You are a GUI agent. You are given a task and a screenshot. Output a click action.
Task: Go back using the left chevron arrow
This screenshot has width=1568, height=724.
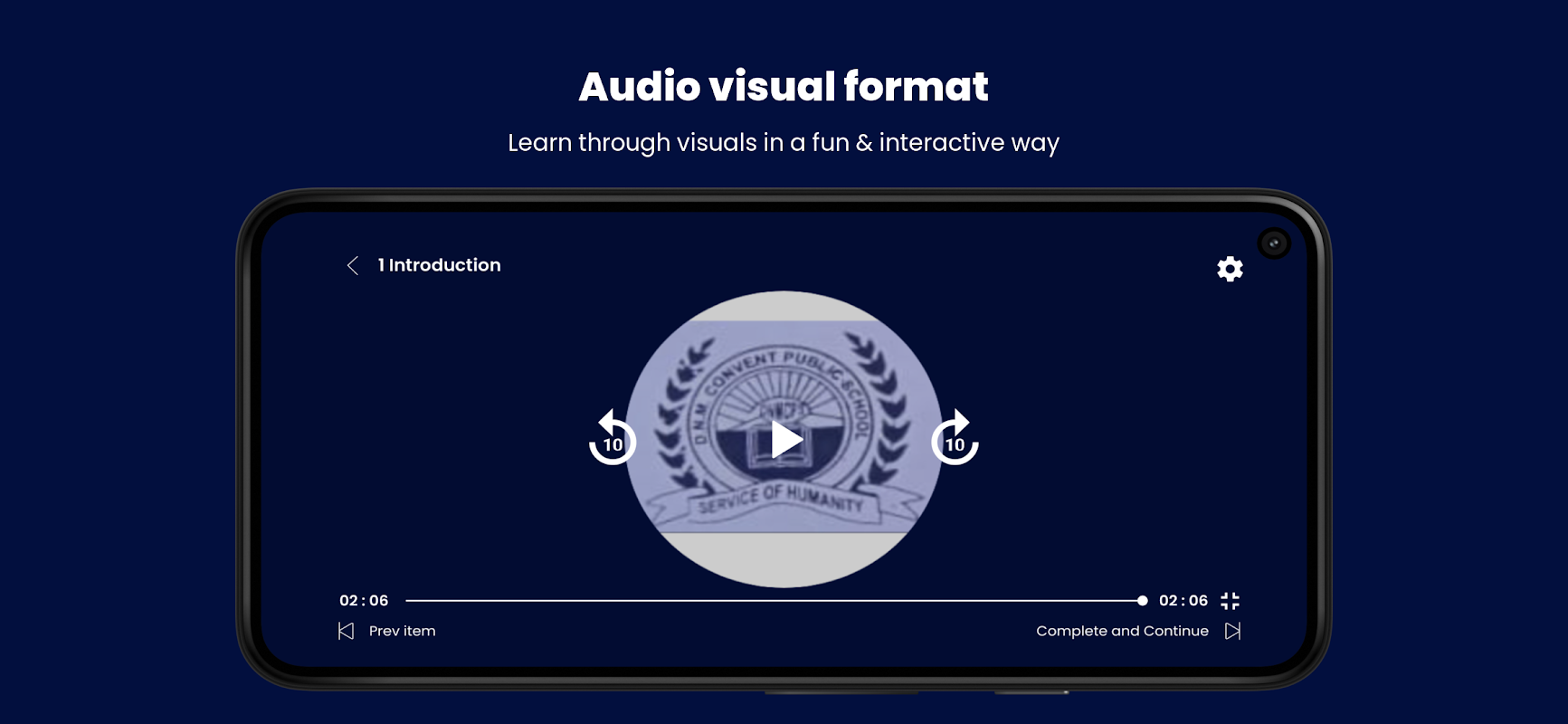(353, 265)
